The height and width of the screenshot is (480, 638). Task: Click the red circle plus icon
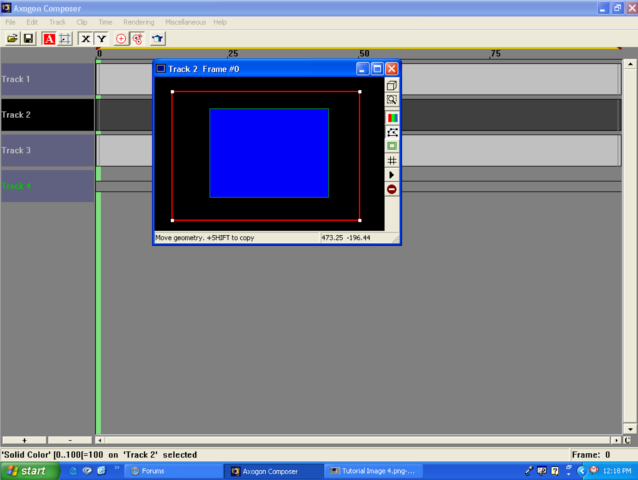[121, 39]
